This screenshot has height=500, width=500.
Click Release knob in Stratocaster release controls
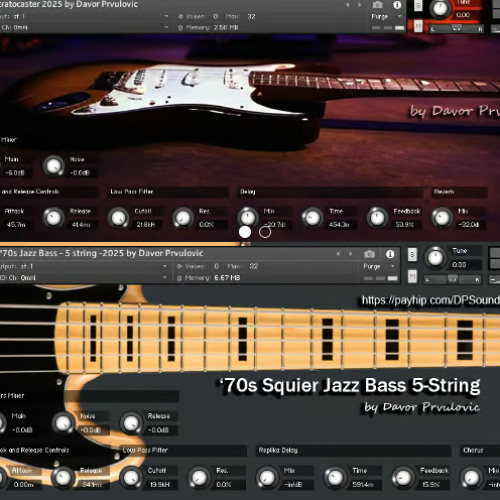[x=54, y=218]
